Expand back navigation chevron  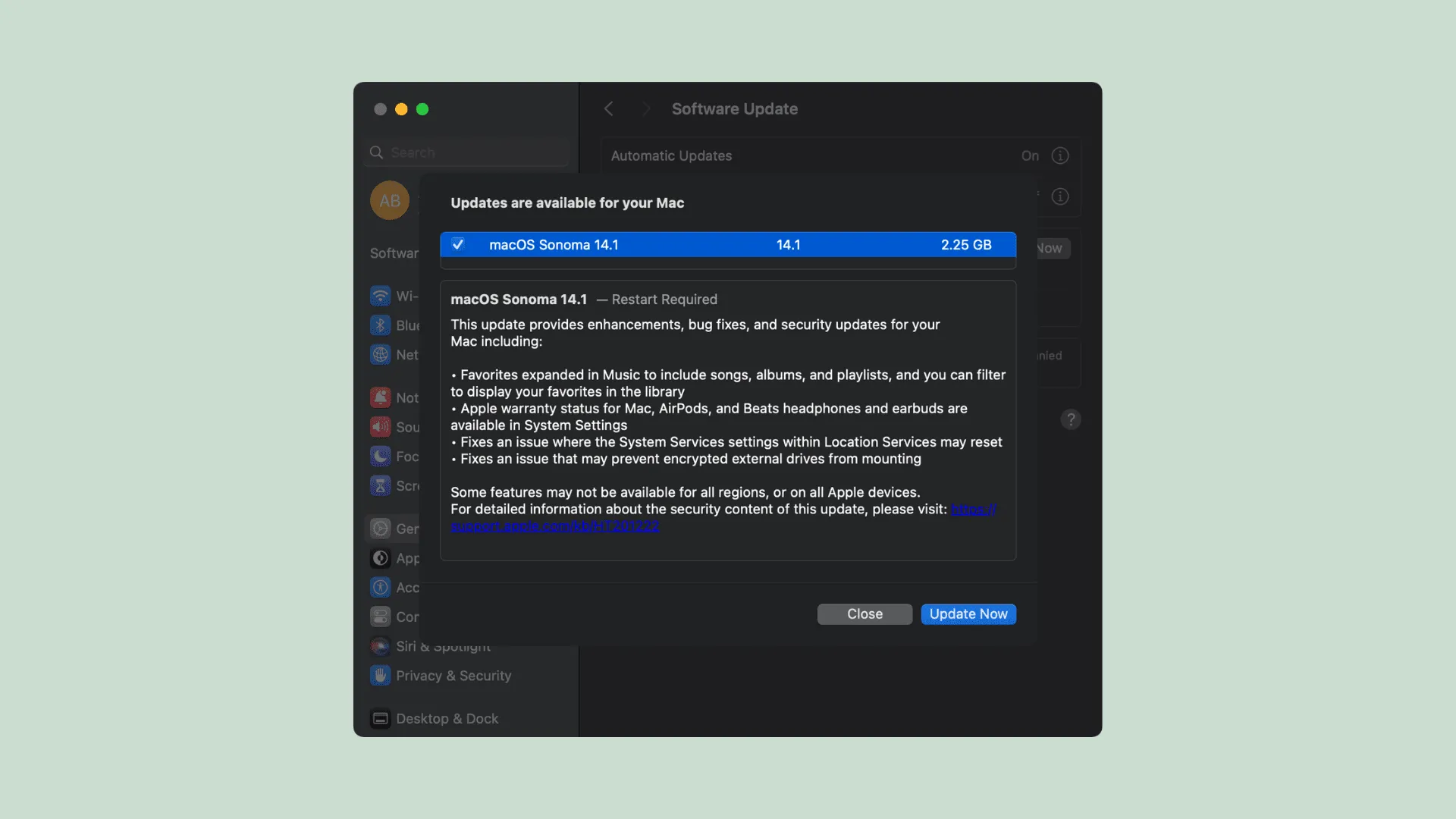tap(607, 108)
